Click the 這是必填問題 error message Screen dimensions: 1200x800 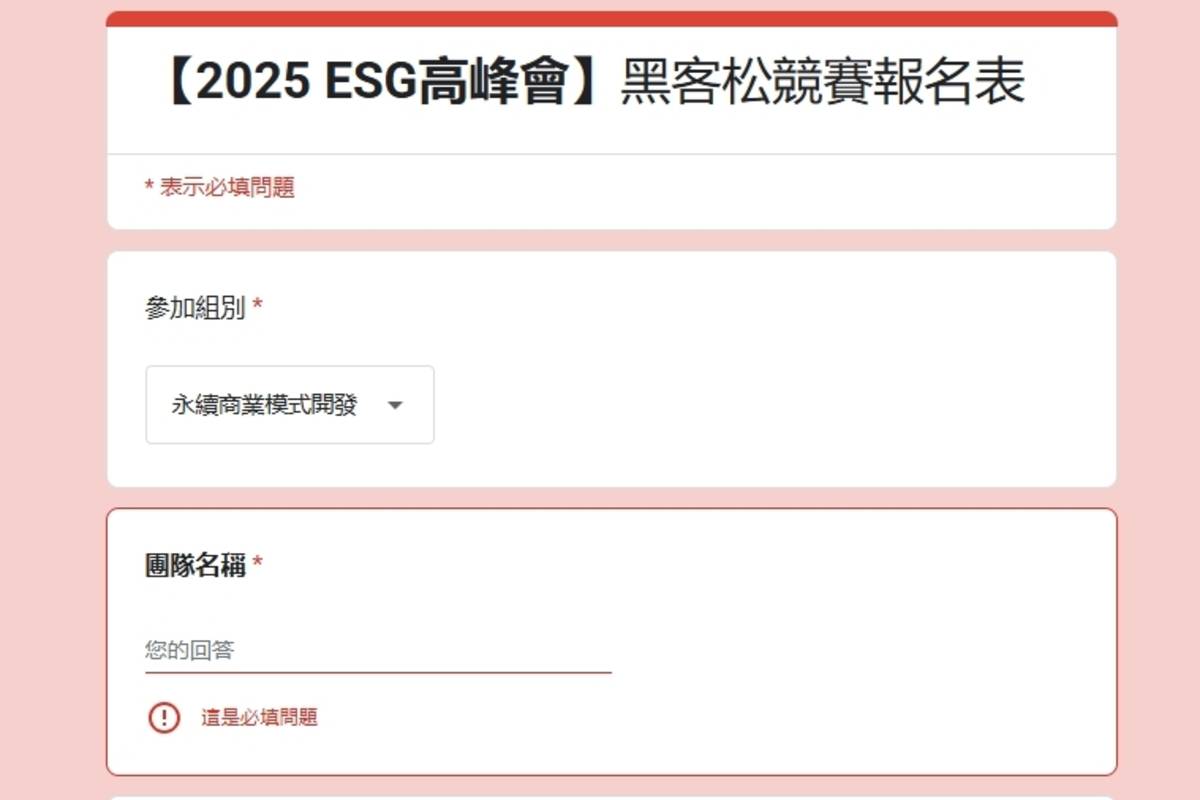(x=259, y=717)
